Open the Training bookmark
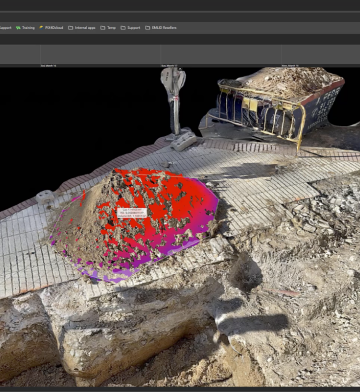Viewport: 360px width, 392px height. coord(25,28)
